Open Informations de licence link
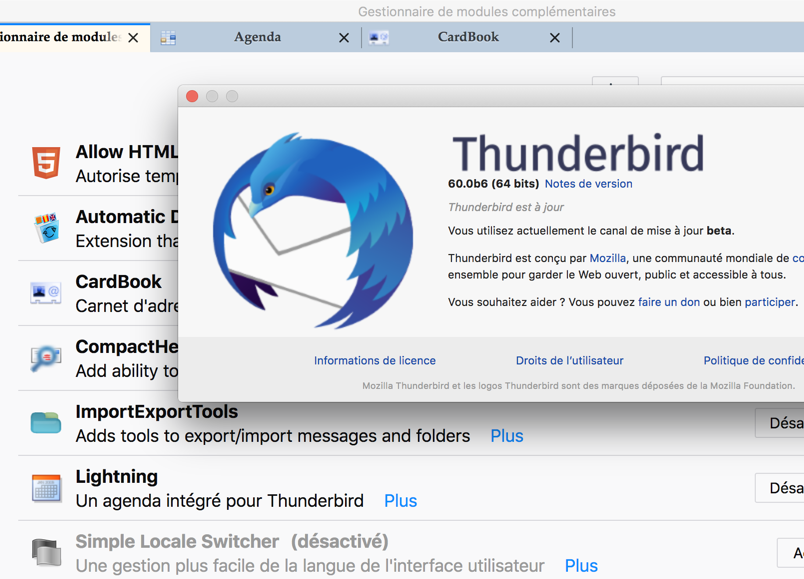 tap(375, 361)
